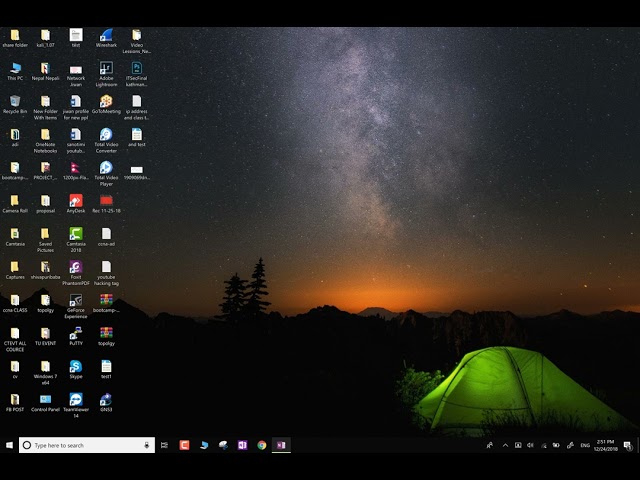The image size is (640, 480).
Task: Open the Camtasia 2018 shortcut
Action: [x=76, y=234]
